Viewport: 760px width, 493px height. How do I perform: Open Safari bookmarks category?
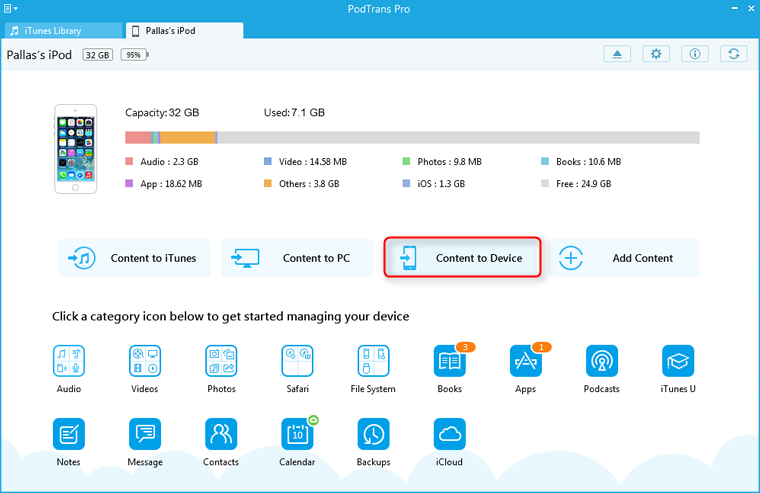point(297,360)
